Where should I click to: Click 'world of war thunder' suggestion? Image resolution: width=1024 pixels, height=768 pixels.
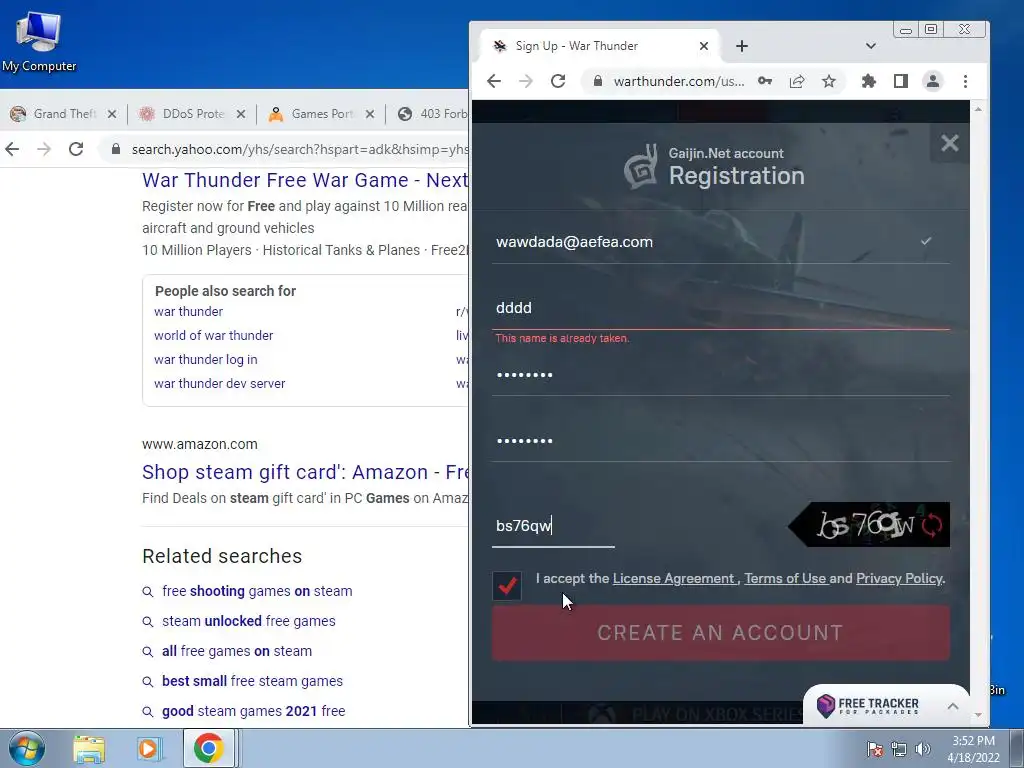click(214, 336)
